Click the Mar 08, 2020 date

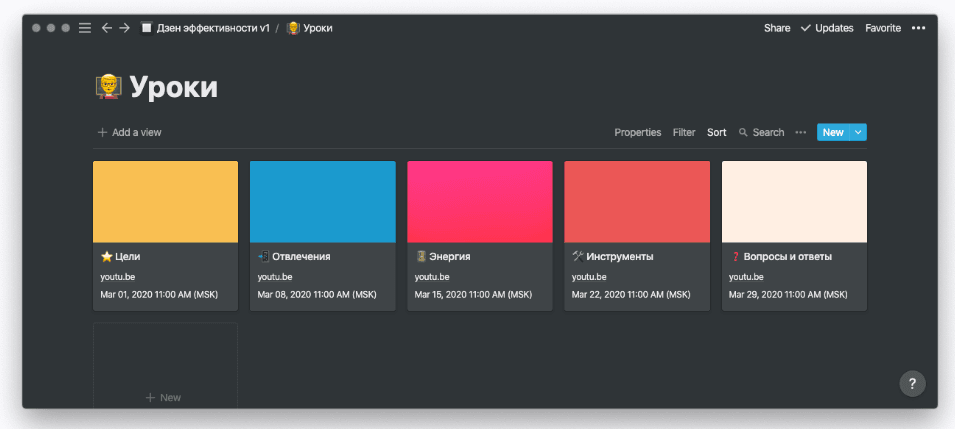[317, 294]
